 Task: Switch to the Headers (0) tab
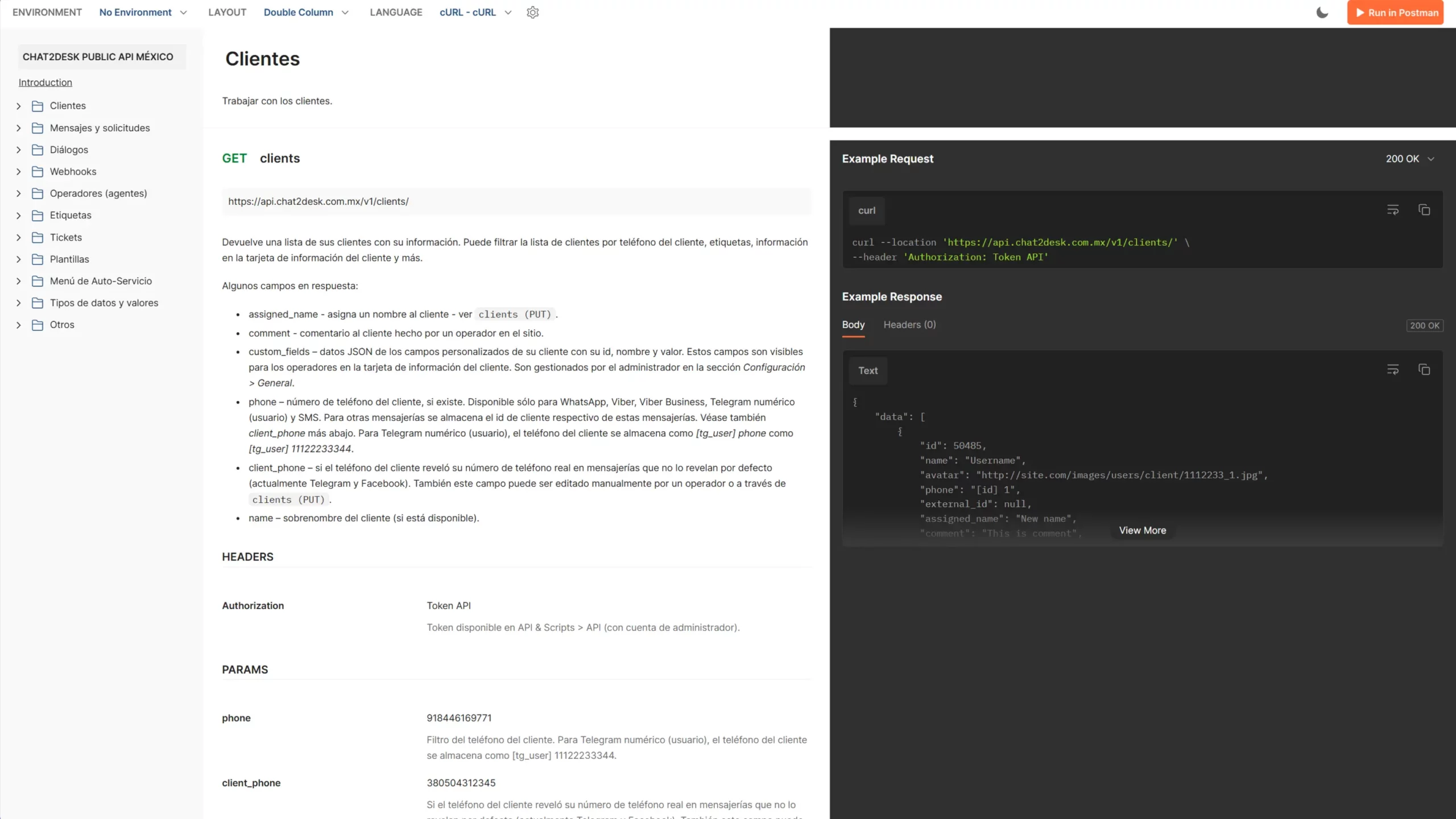(x=909, y=325)
